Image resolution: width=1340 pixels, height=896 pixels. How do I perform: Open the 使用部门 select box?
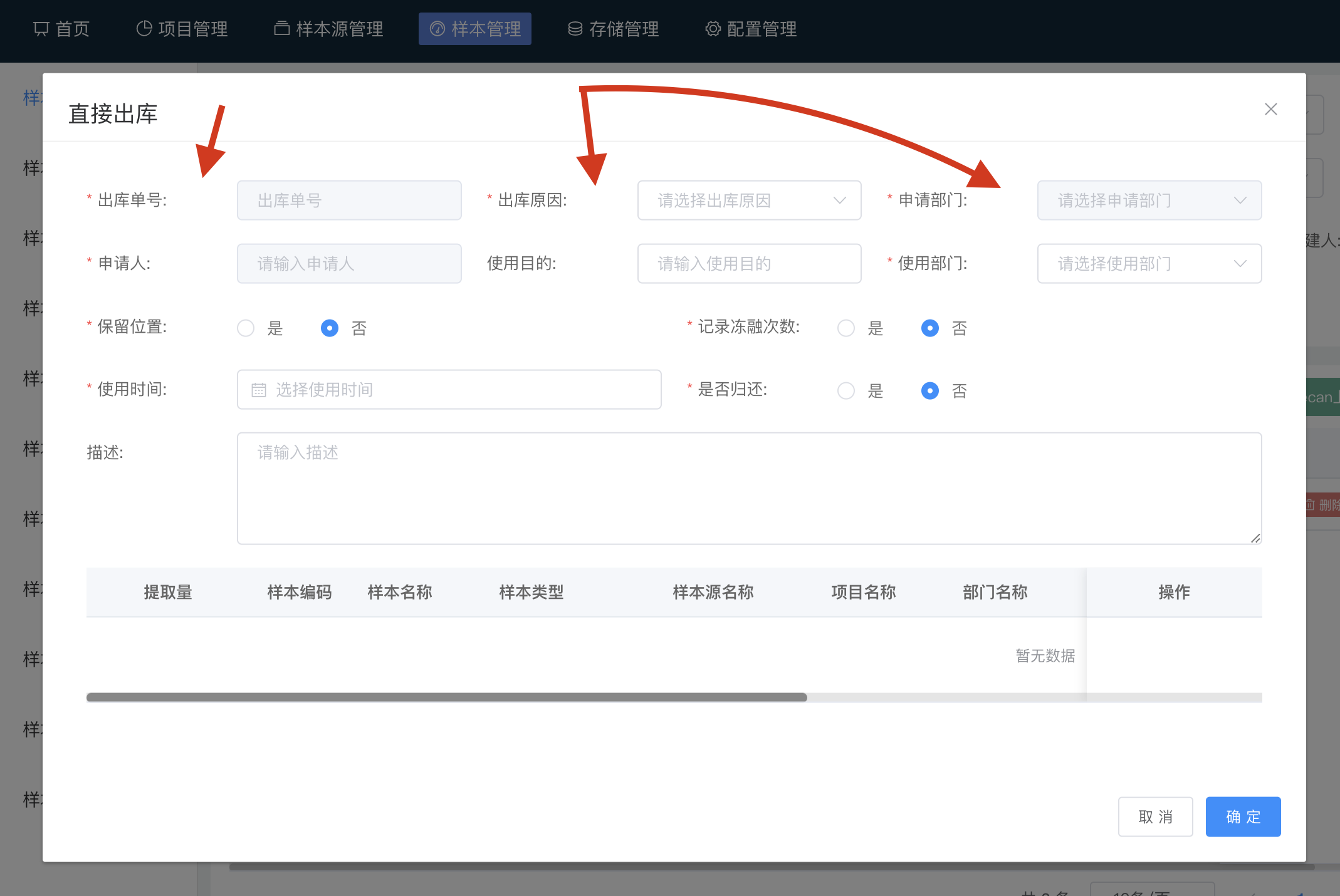click(1149, 264)
